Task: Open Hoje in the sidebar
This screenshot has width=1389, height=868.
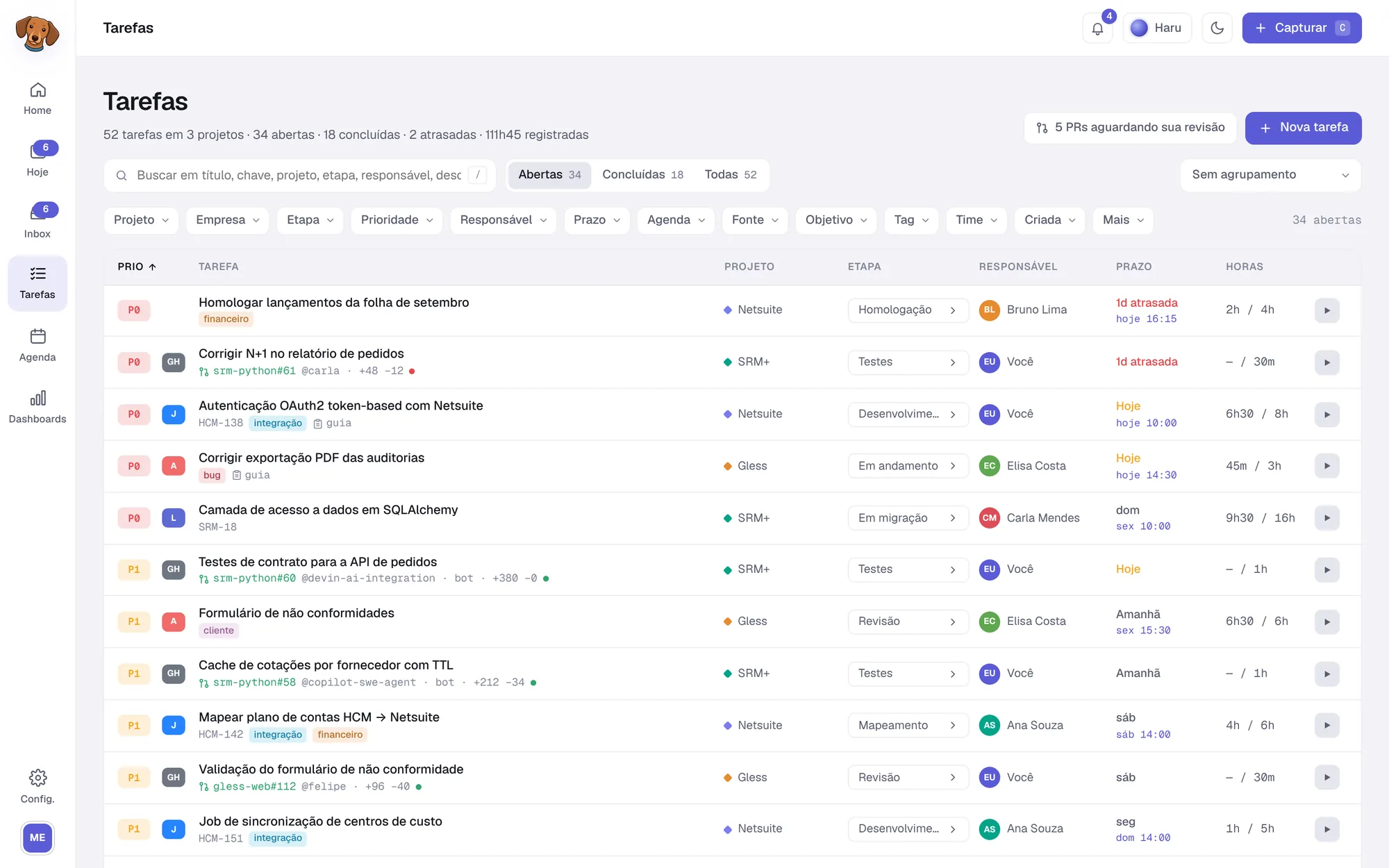Action: 38,160
